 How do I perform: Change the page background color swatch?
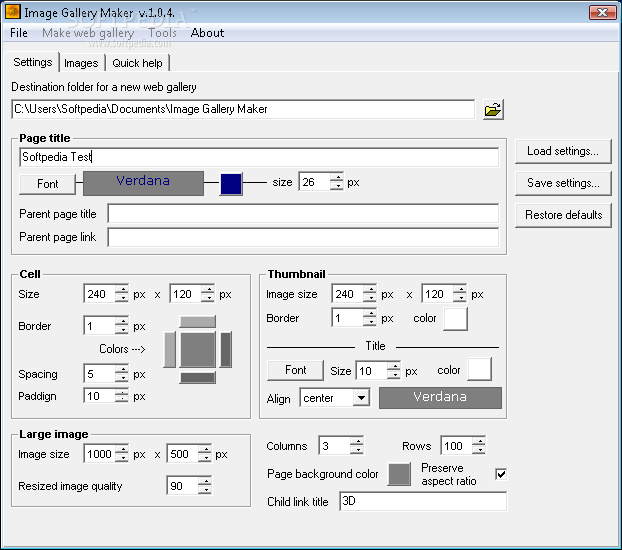pyautogui.click(x=399, y=474)
